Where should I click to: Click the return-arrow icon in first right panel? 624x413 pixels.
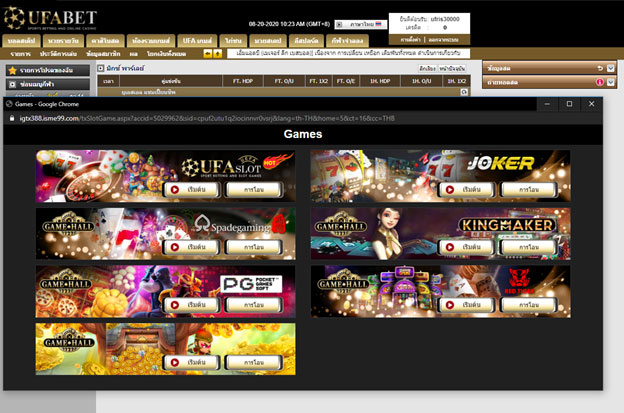pos(600,68)
